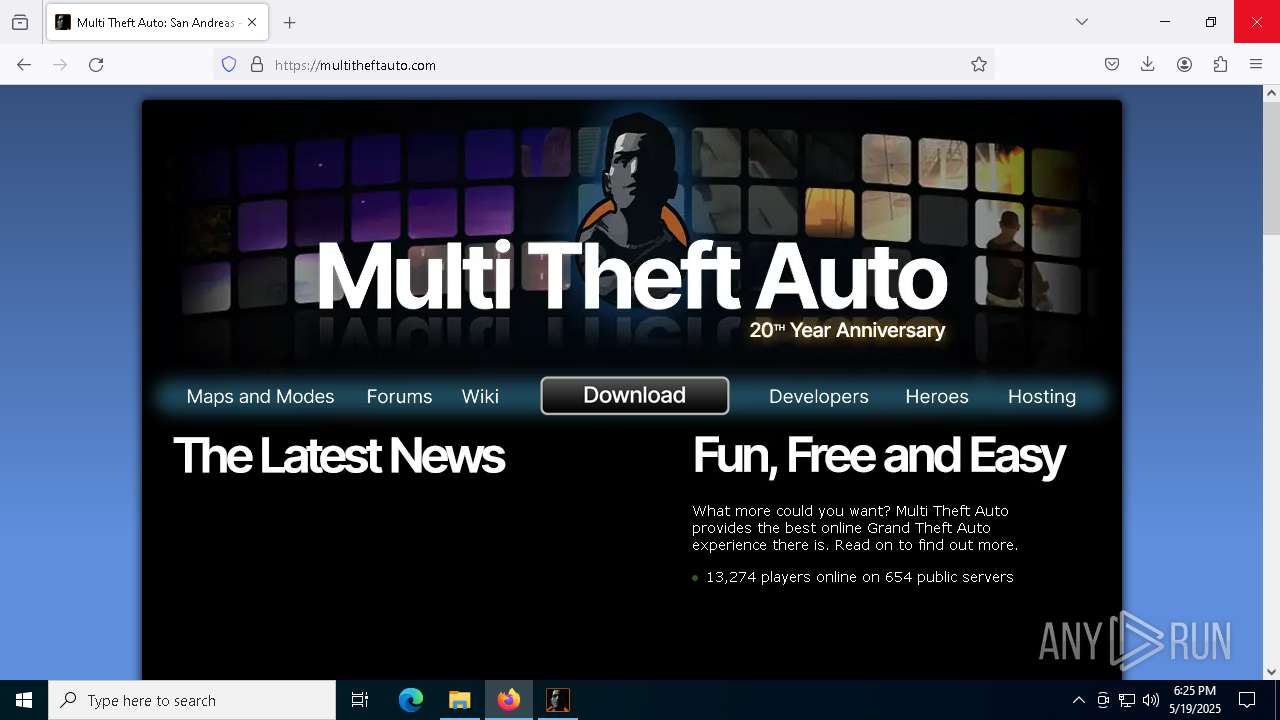The height and width of the screenshot is (720, 1280).
Task: Visit the Heroes page
Action: click(937, 396)
